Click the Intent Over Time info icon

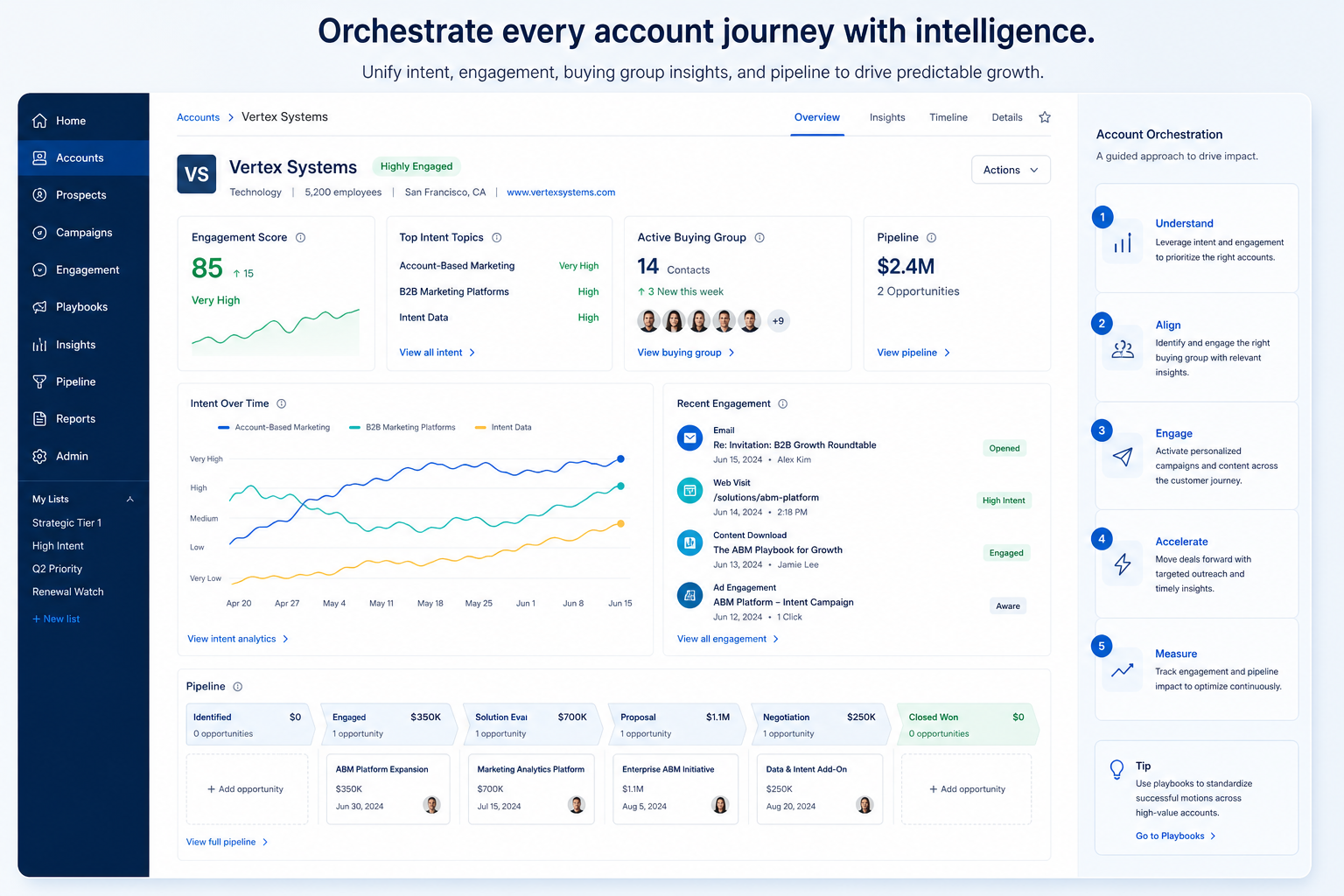[x=282, y=404]
